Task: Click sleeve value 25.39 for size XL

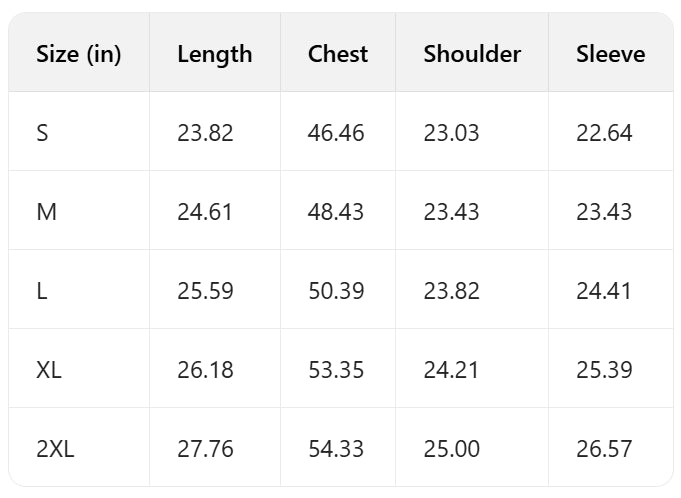Action: [x=604, y=370]
